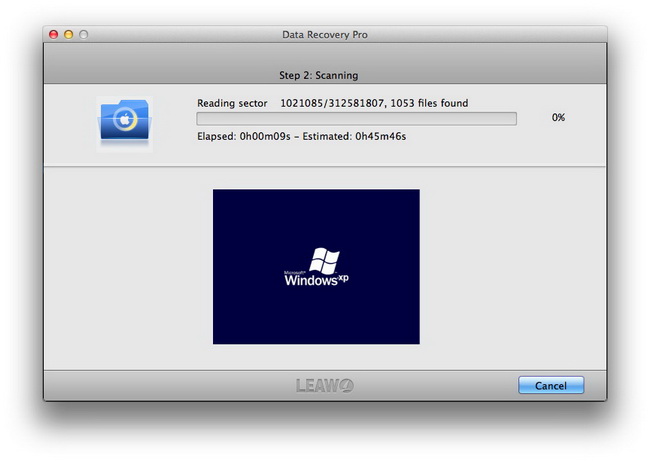Click the '1053 files found' status text
Image resolution: width=650 pixels, height=461 pixels.
[429, 103]
